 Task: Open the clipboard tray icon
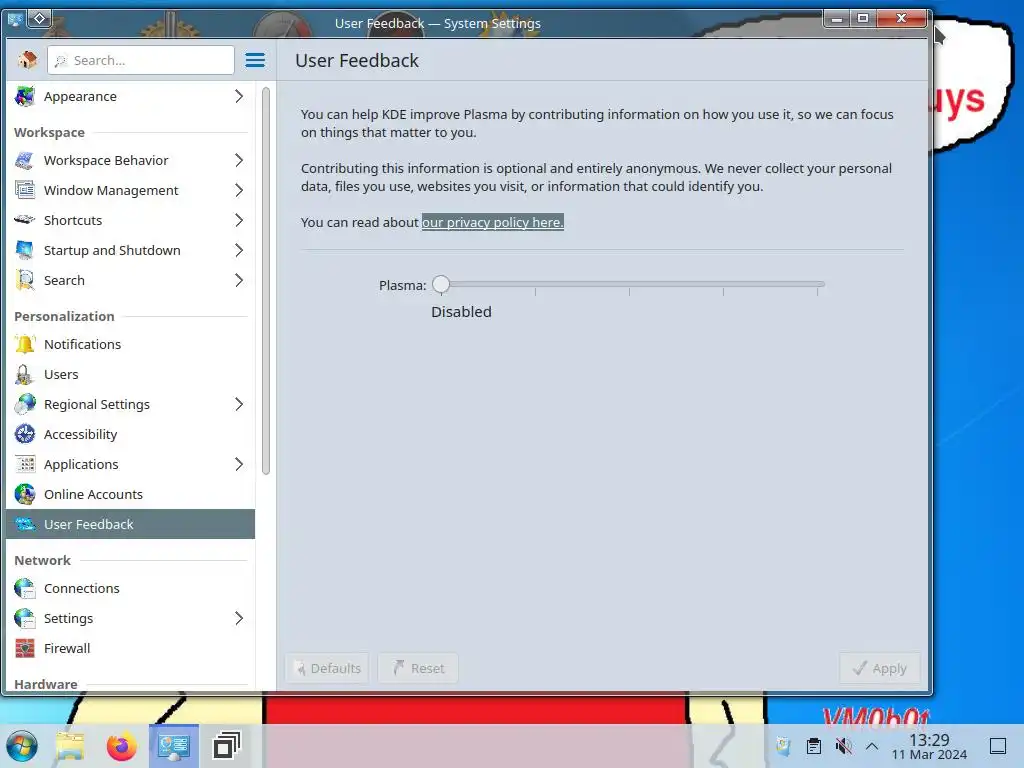pos(814,746)
